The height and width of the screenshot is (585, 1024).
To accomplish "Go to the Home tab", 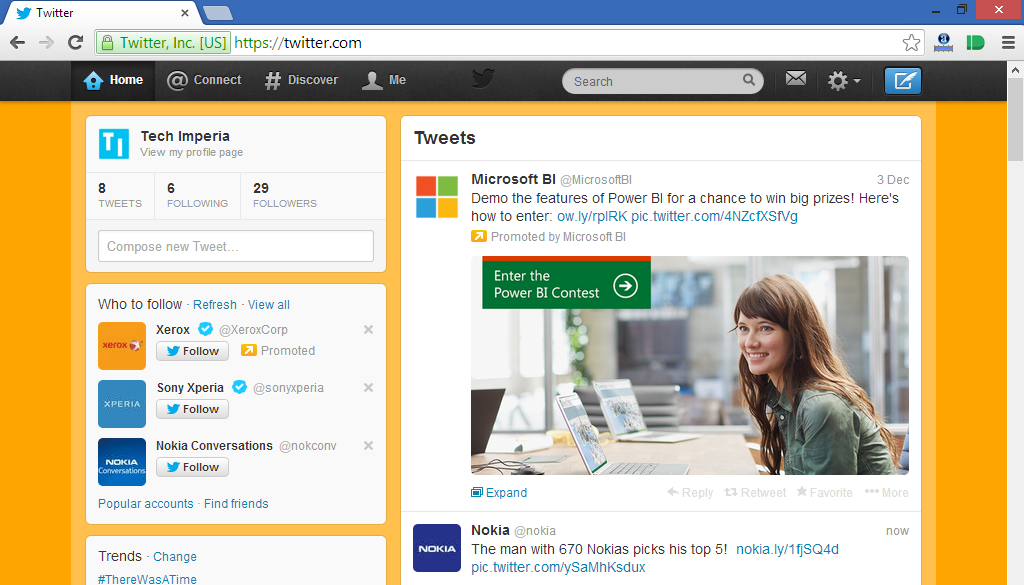I will point(113,81).
